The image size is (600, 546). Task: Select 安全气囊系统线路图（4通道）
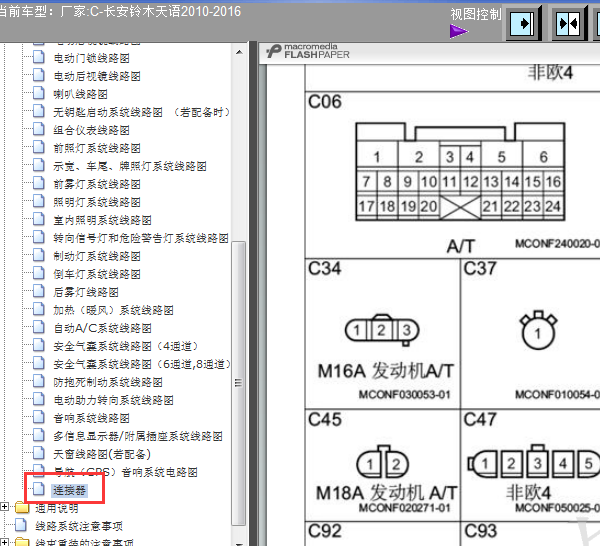coord(126,346)
